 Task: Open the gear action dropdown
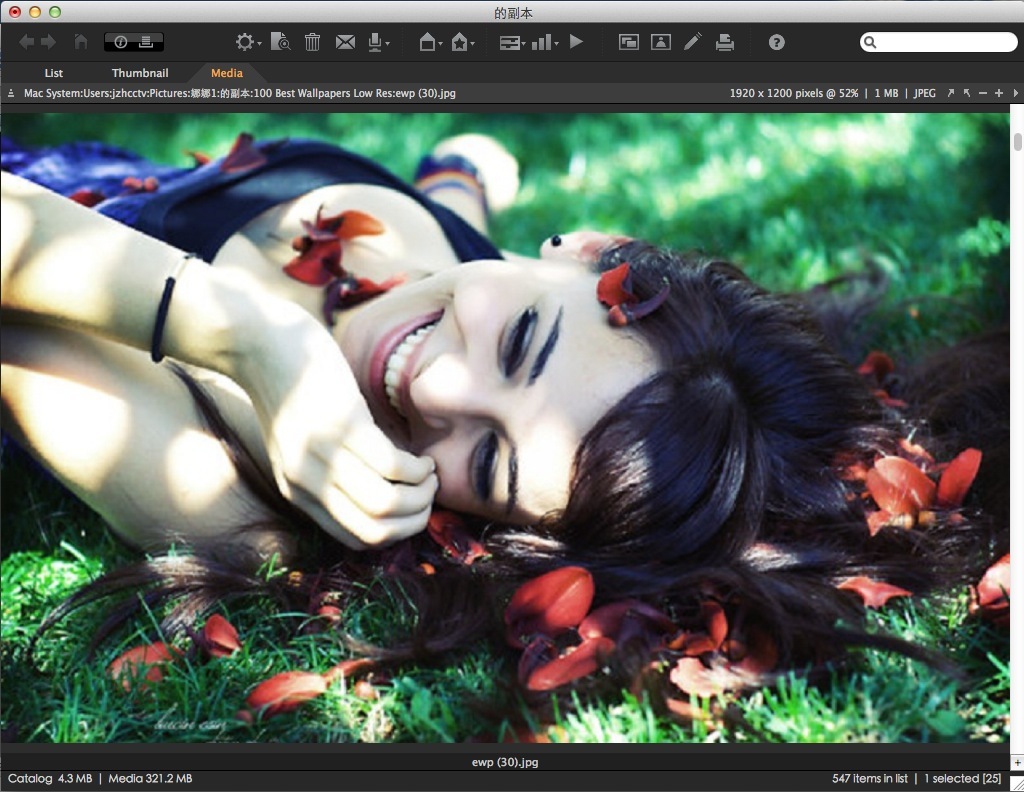(247, 42)
